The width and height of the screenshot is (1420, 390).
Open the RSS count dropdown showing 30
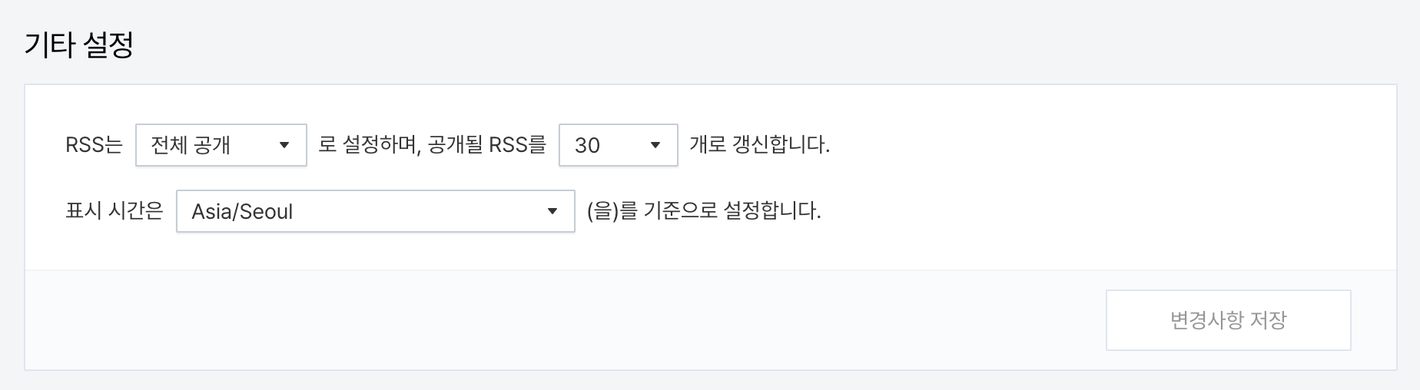click(x=619, y=145)
